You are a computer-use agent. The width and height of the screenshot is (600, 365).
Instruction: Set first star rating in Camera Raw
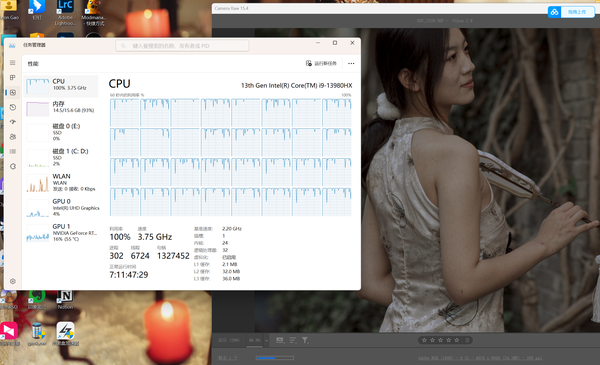(x=424, y=340)
